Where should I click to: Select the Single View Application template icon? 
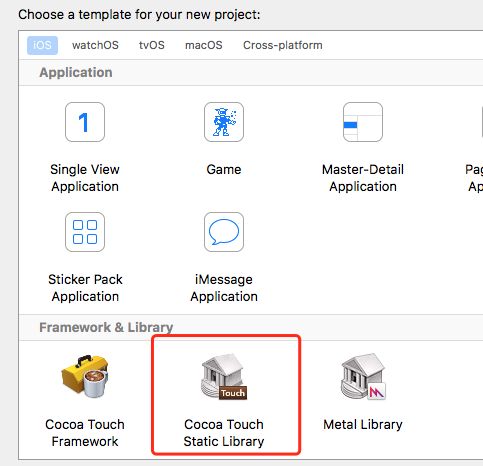(85, 122)
